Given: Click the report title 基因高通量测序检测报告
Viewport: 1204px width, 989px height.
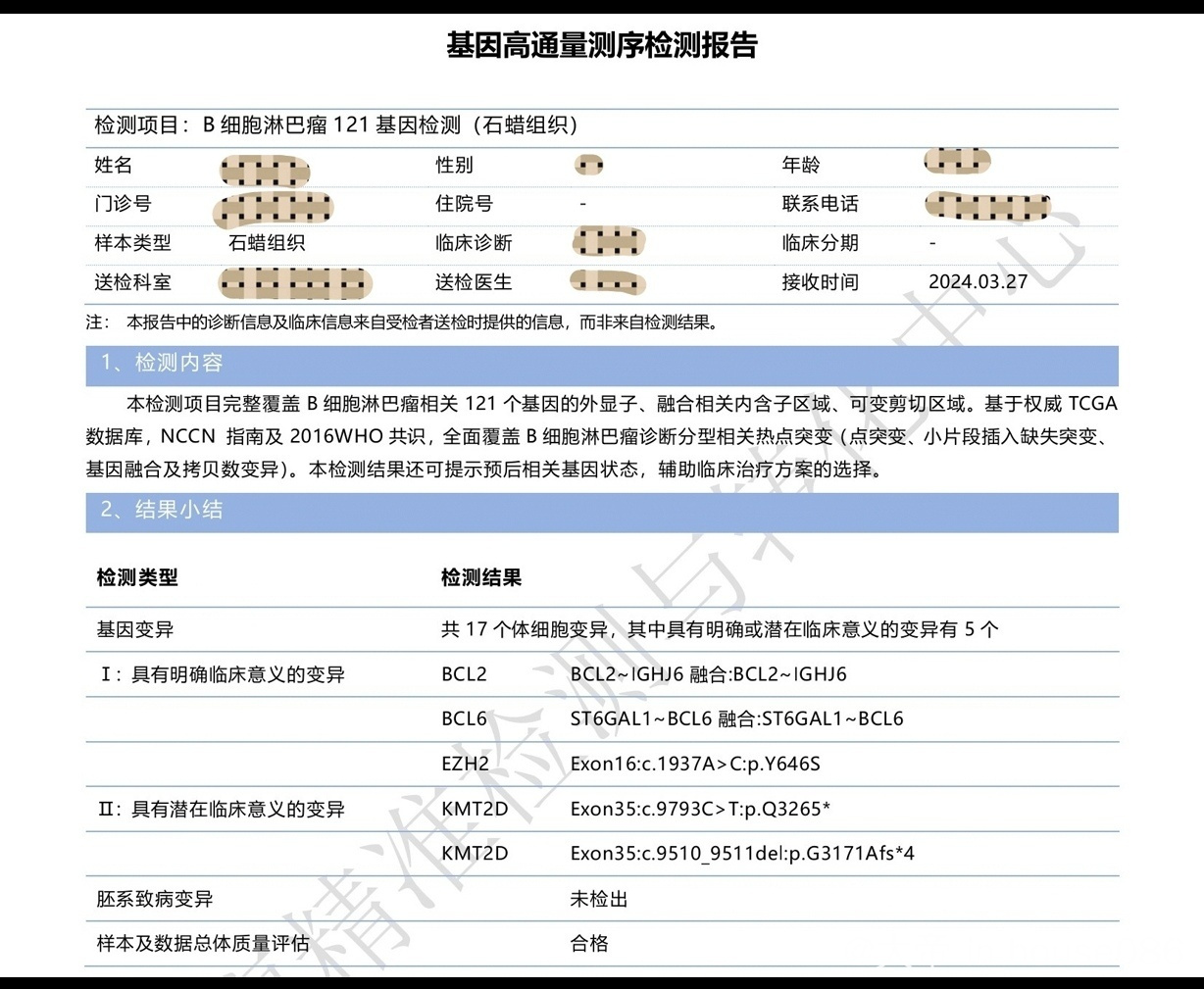Looking at the screenshot, I should tap(602, 45).
